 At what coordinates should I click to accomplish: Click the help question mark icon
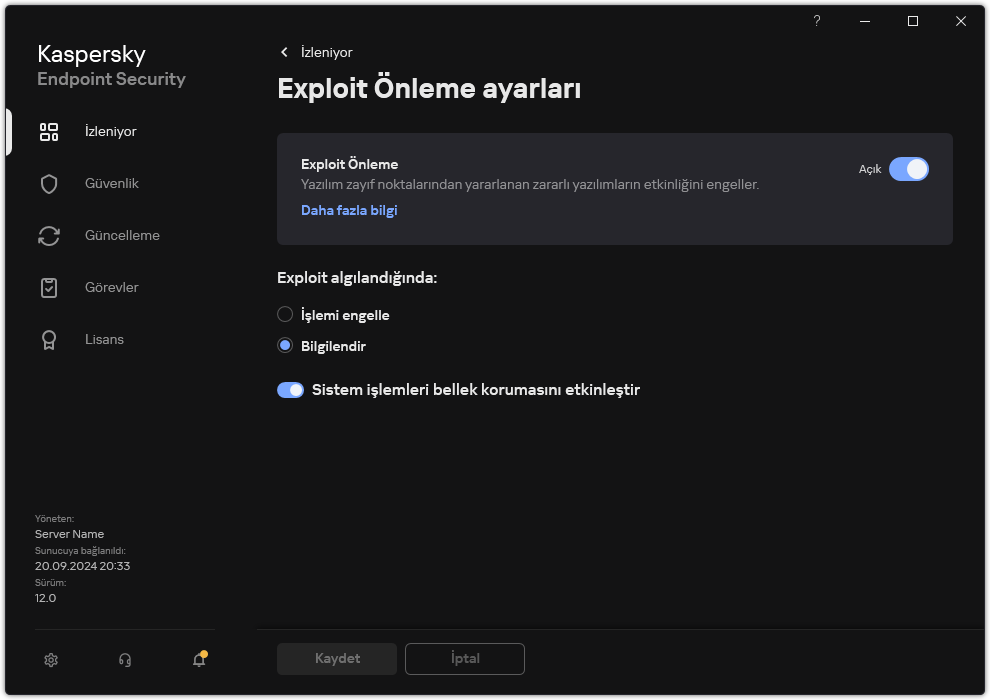point(817,21)
